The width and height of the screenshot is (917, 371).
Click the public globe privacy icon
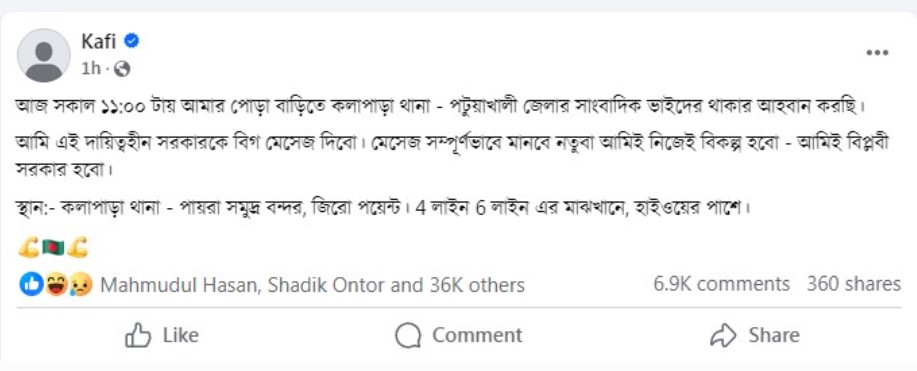pyautogui.click(x=122, y=70)
